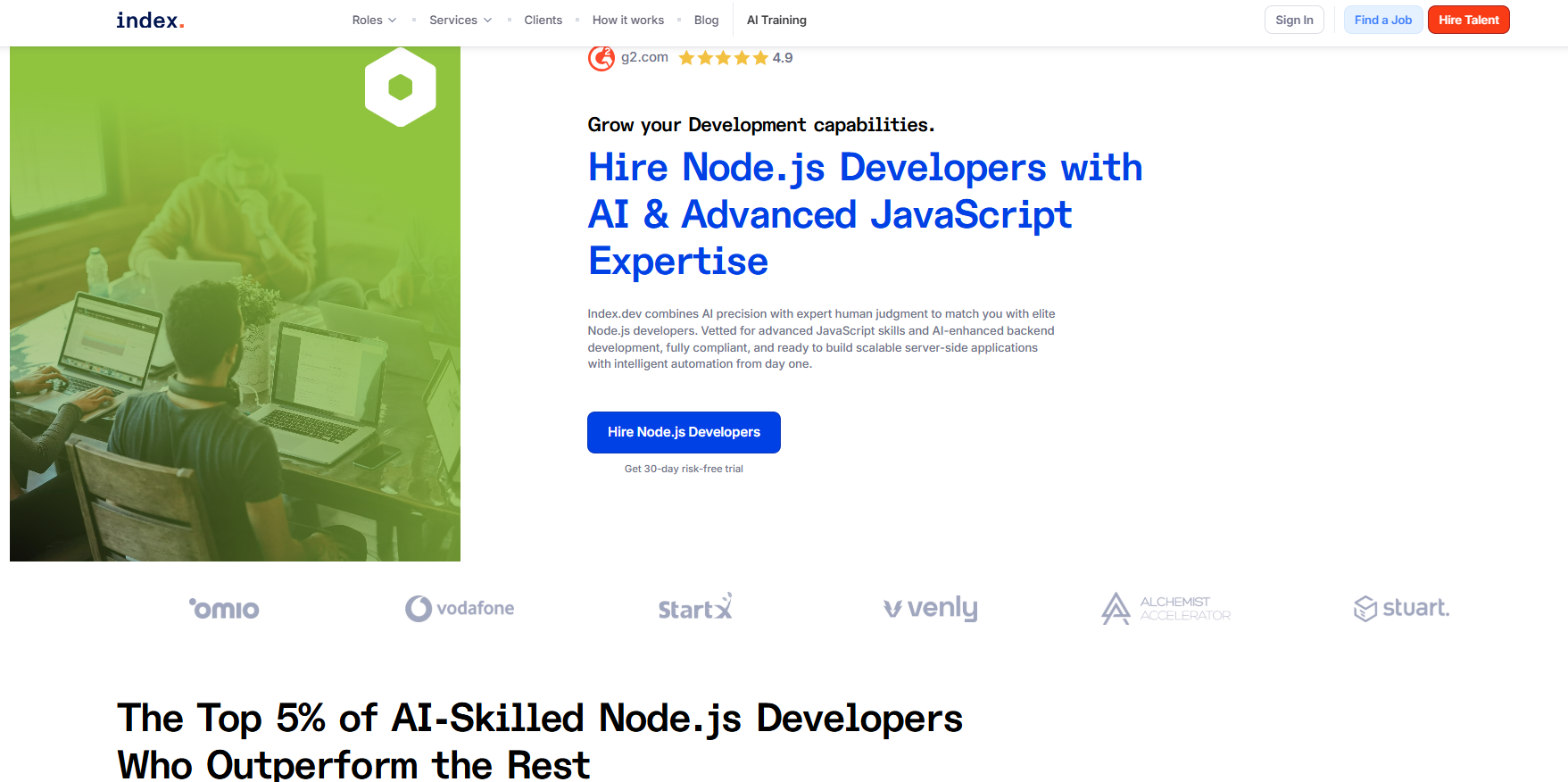Click the white Node.js hexagon icon
Screen dimensions: 1568x782
401,87
